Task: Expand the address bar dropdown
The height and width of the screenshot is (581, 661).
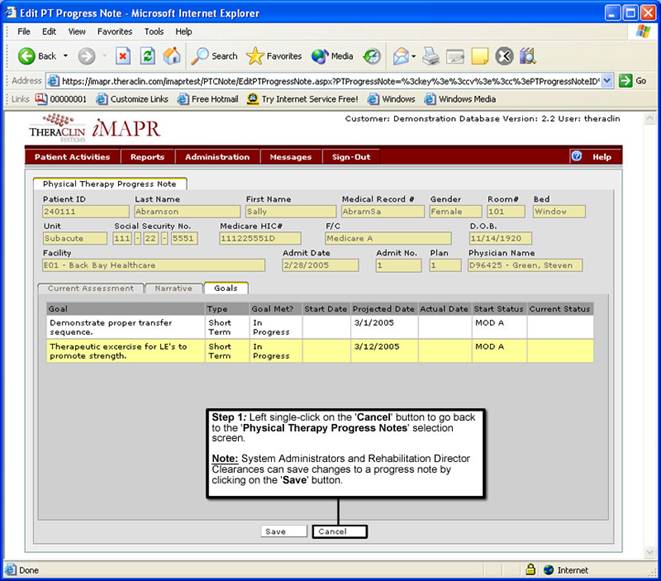Action: click(607, 81)
